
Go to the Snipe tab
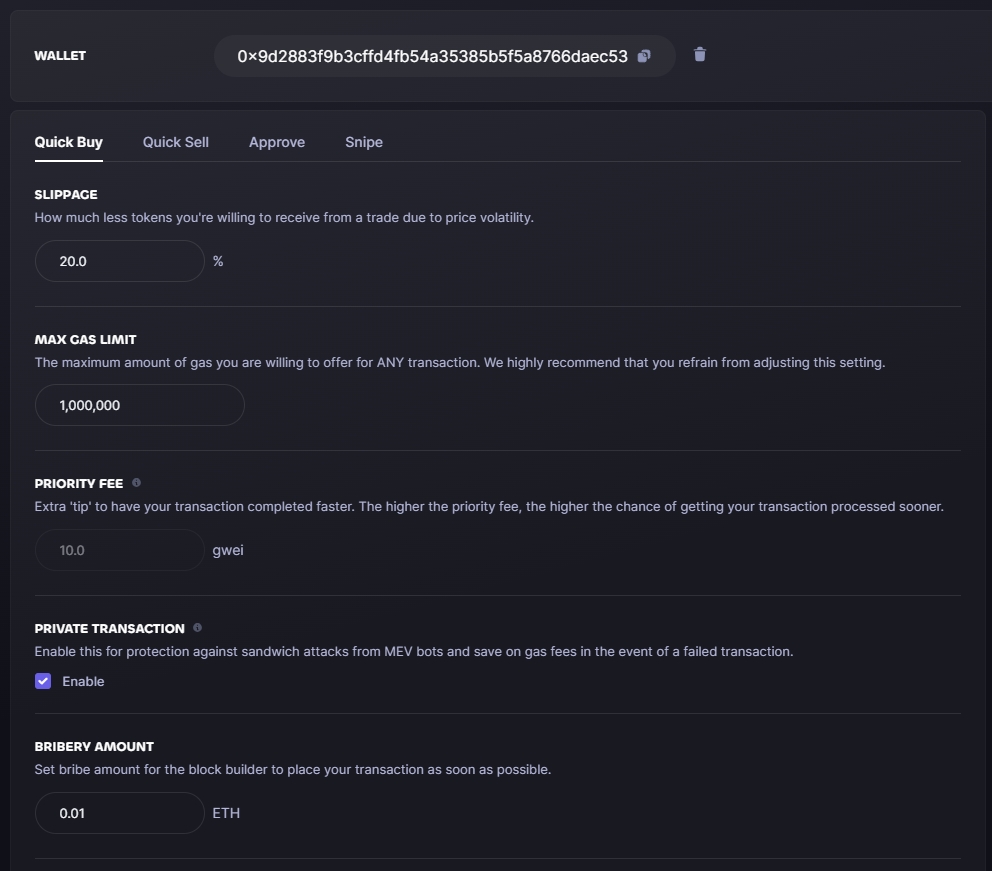tap(364, 142)
